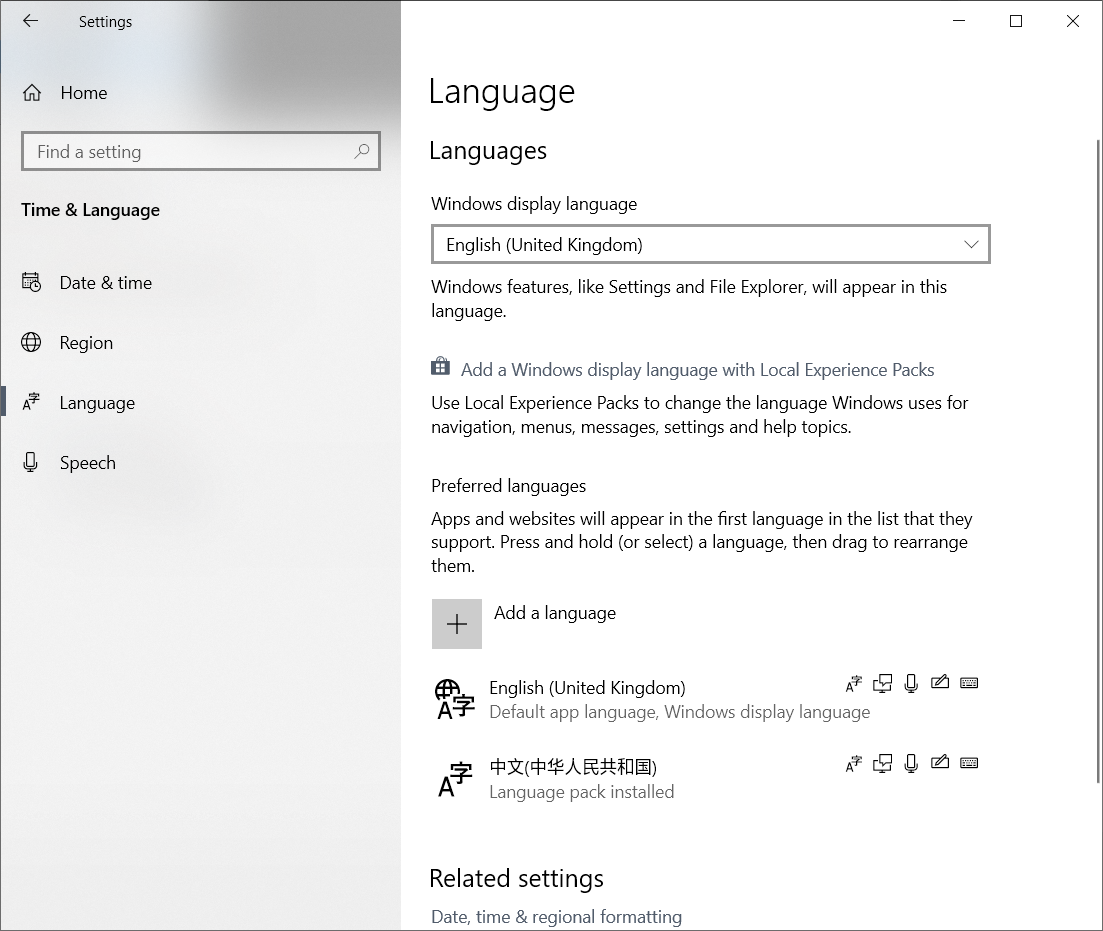This screenshot has height=931, width=1103.
Task: Click the keyboard icon for English (United Kingdom)
Action: 969,683
